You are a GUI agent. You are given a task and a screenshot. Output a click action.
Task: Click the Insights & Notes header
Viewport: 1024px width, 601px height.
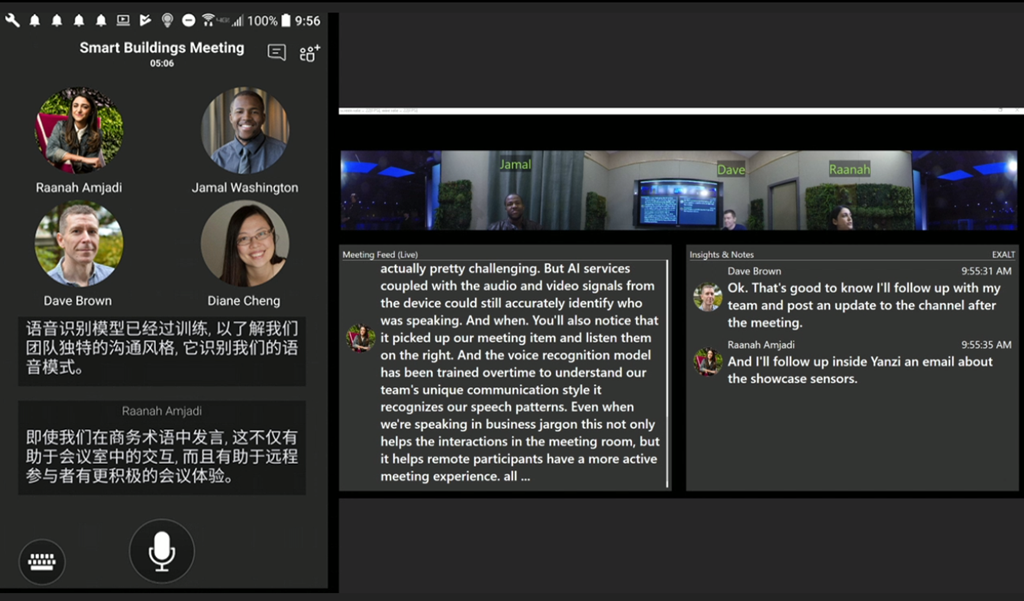click(722, 255)
